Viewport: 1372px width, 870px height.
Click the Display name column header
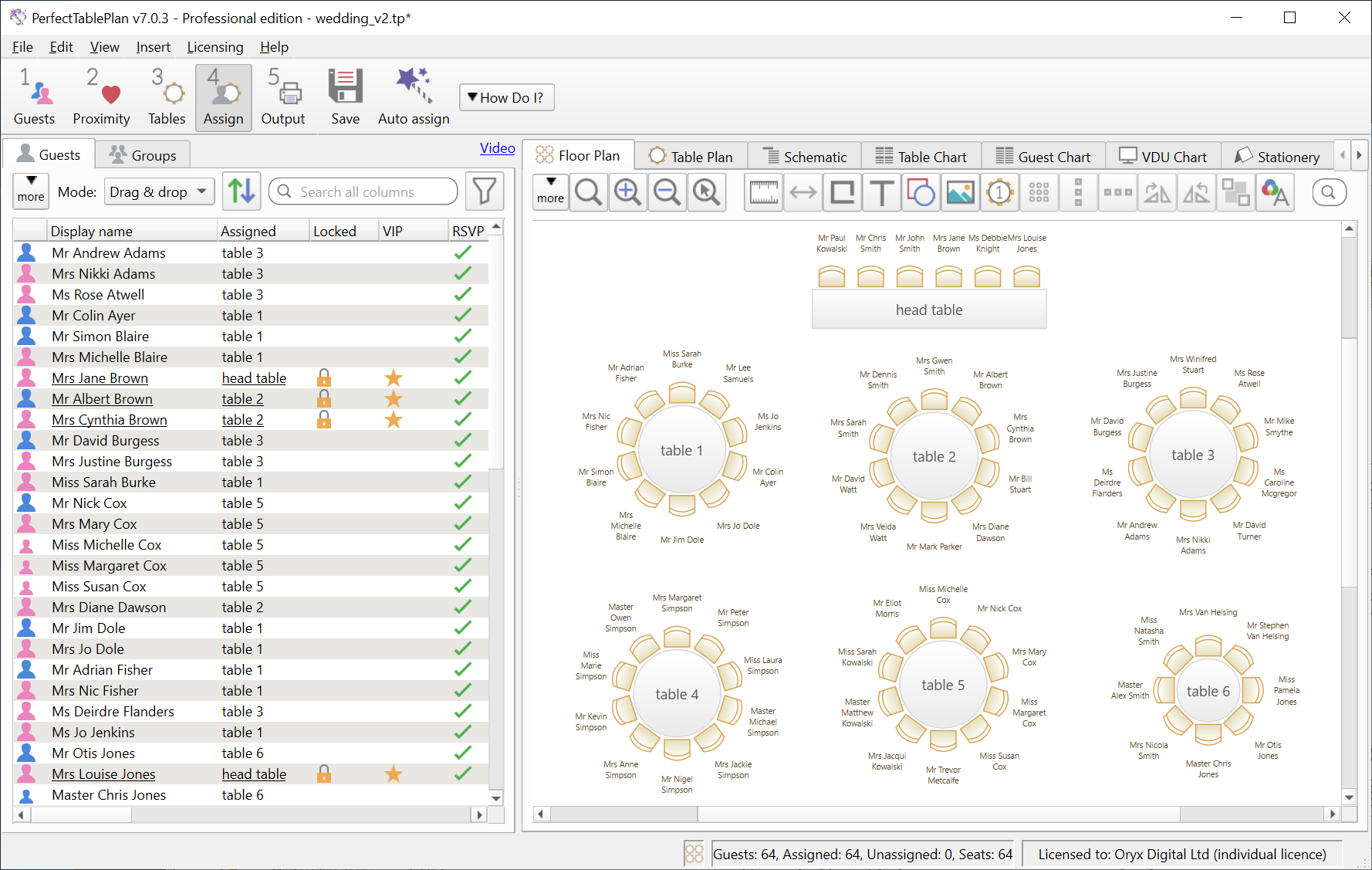[133, 231]
